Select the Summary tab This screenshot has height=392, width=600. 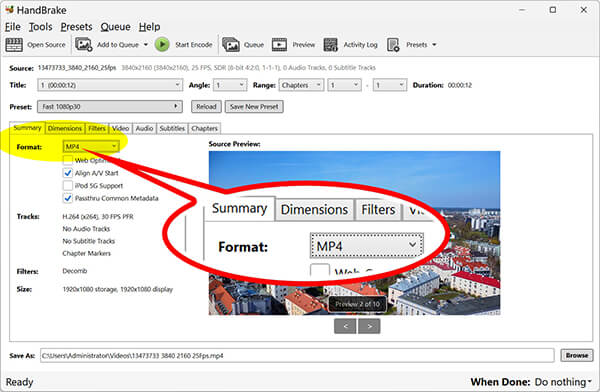tap(27, 128)
